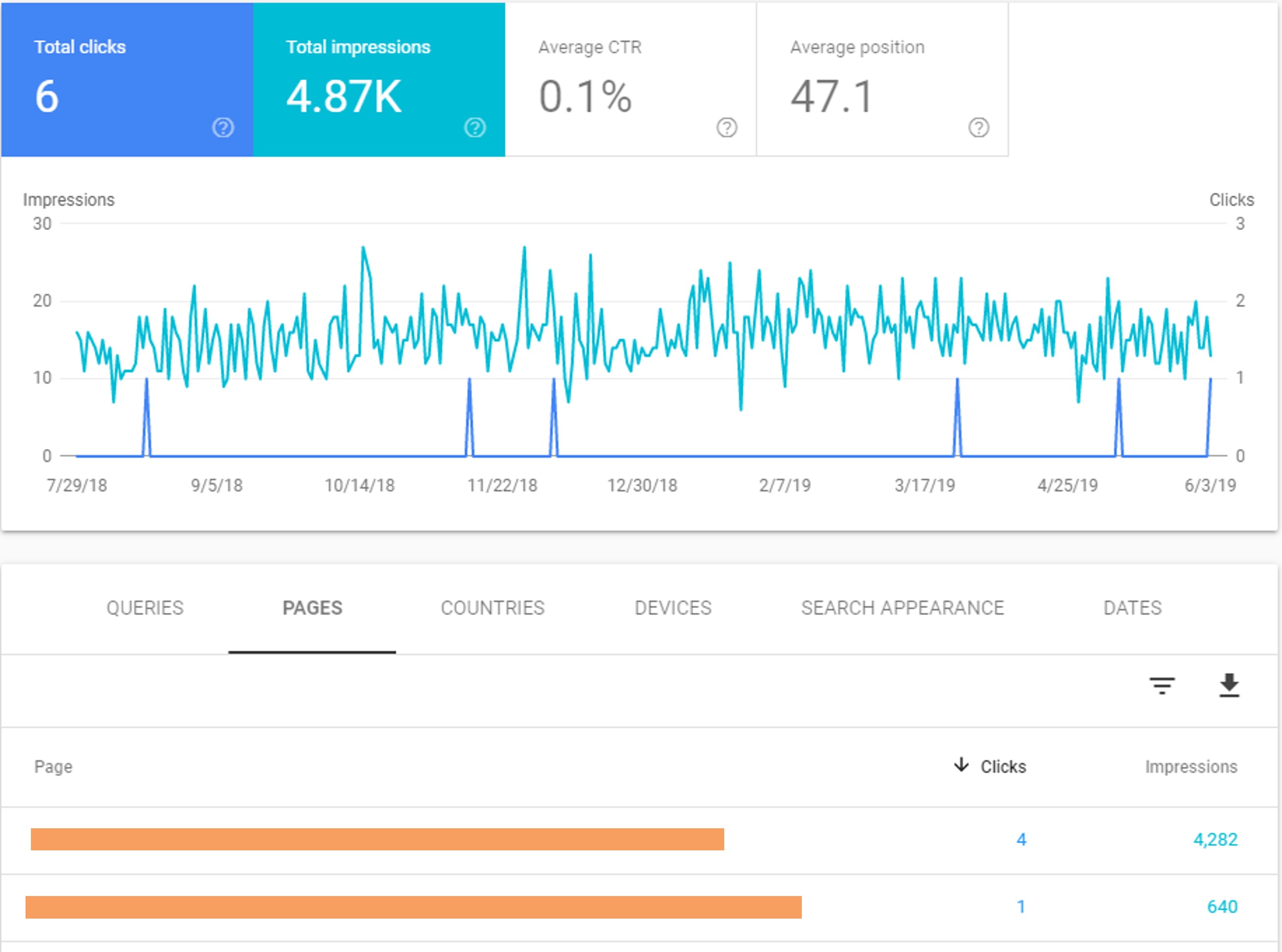Switch to the Devices tab

click(x=673, y=608)
